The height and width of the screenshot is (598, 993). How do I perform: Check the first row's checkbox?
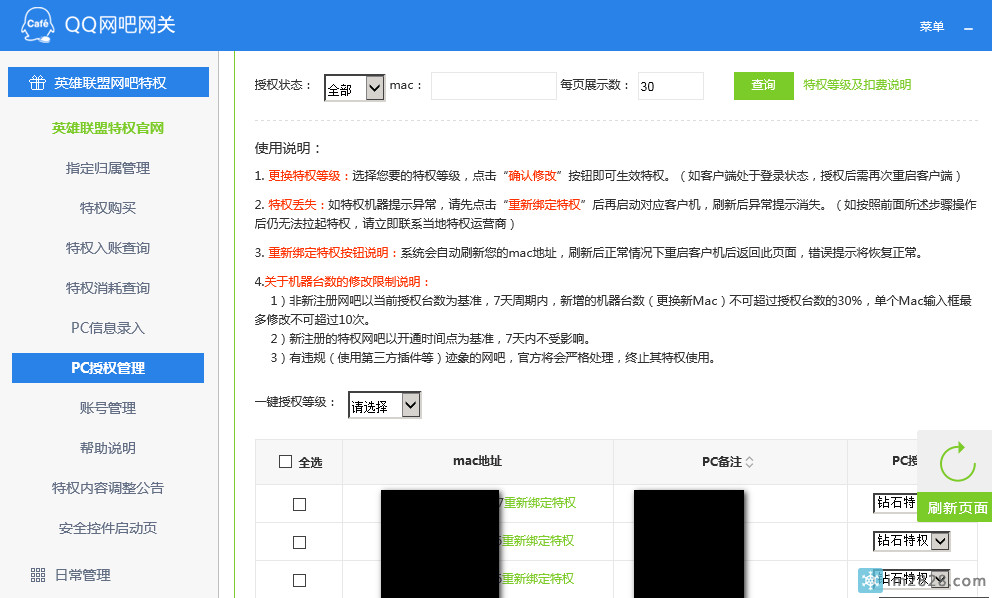(x=299, y=505)
